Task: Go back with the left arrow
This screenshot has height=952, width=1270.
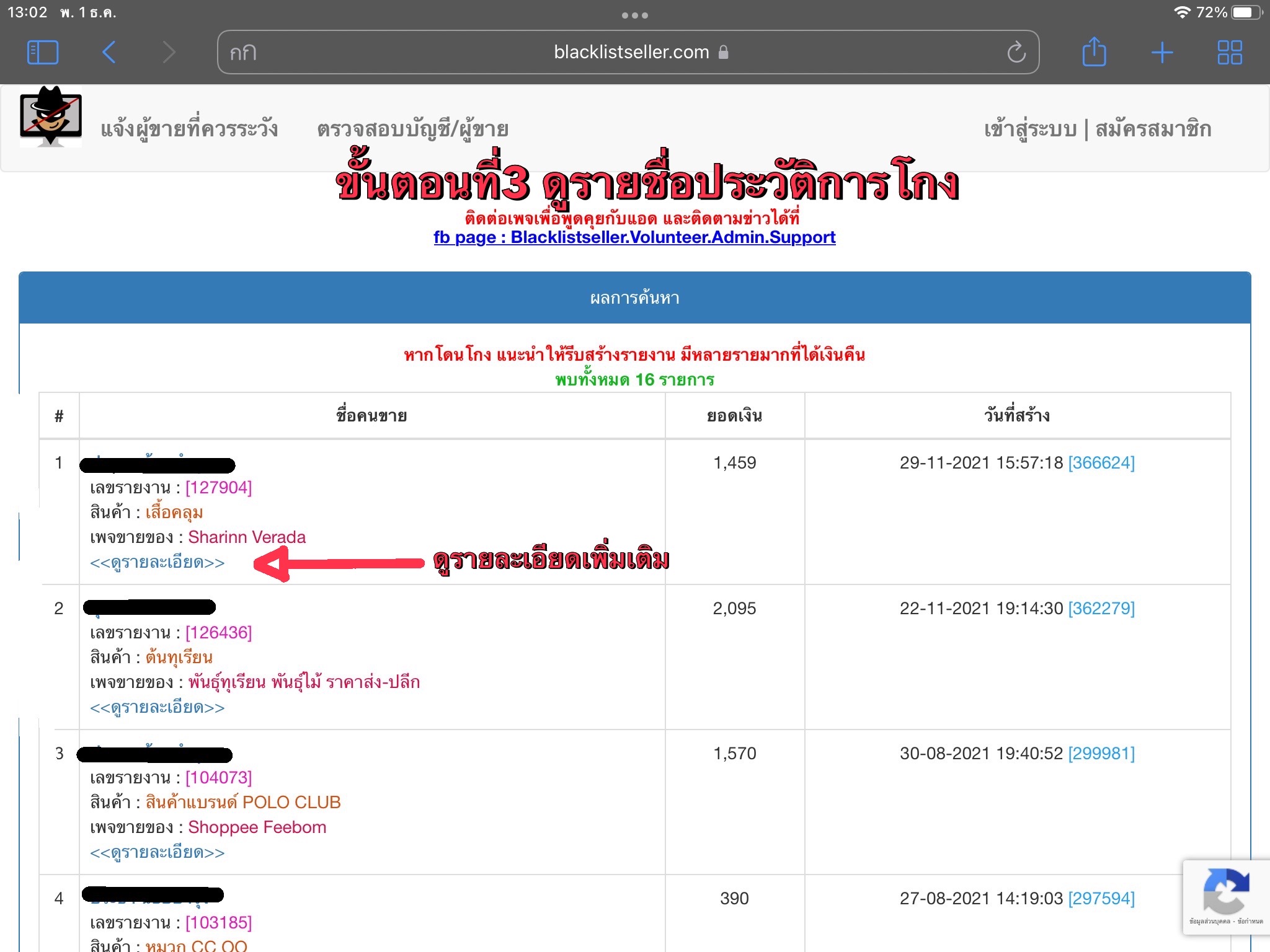Action: coord(109,52)
